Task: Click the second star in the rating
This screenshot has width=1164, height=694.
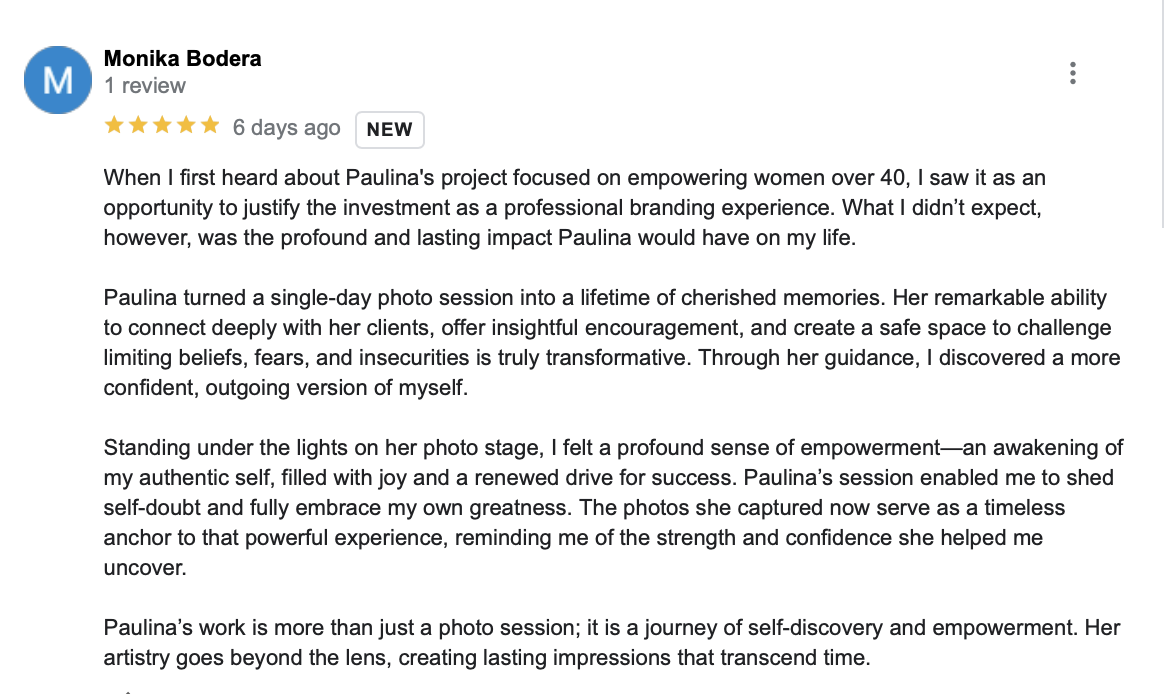Action: [137, 126]
